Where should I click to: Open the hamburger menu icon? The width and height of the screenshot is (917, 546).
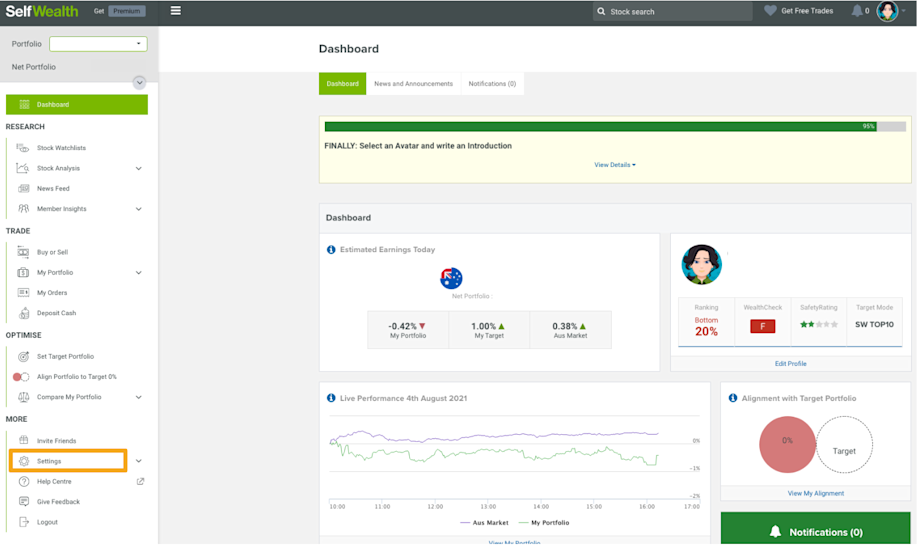[x=175, y=11]
